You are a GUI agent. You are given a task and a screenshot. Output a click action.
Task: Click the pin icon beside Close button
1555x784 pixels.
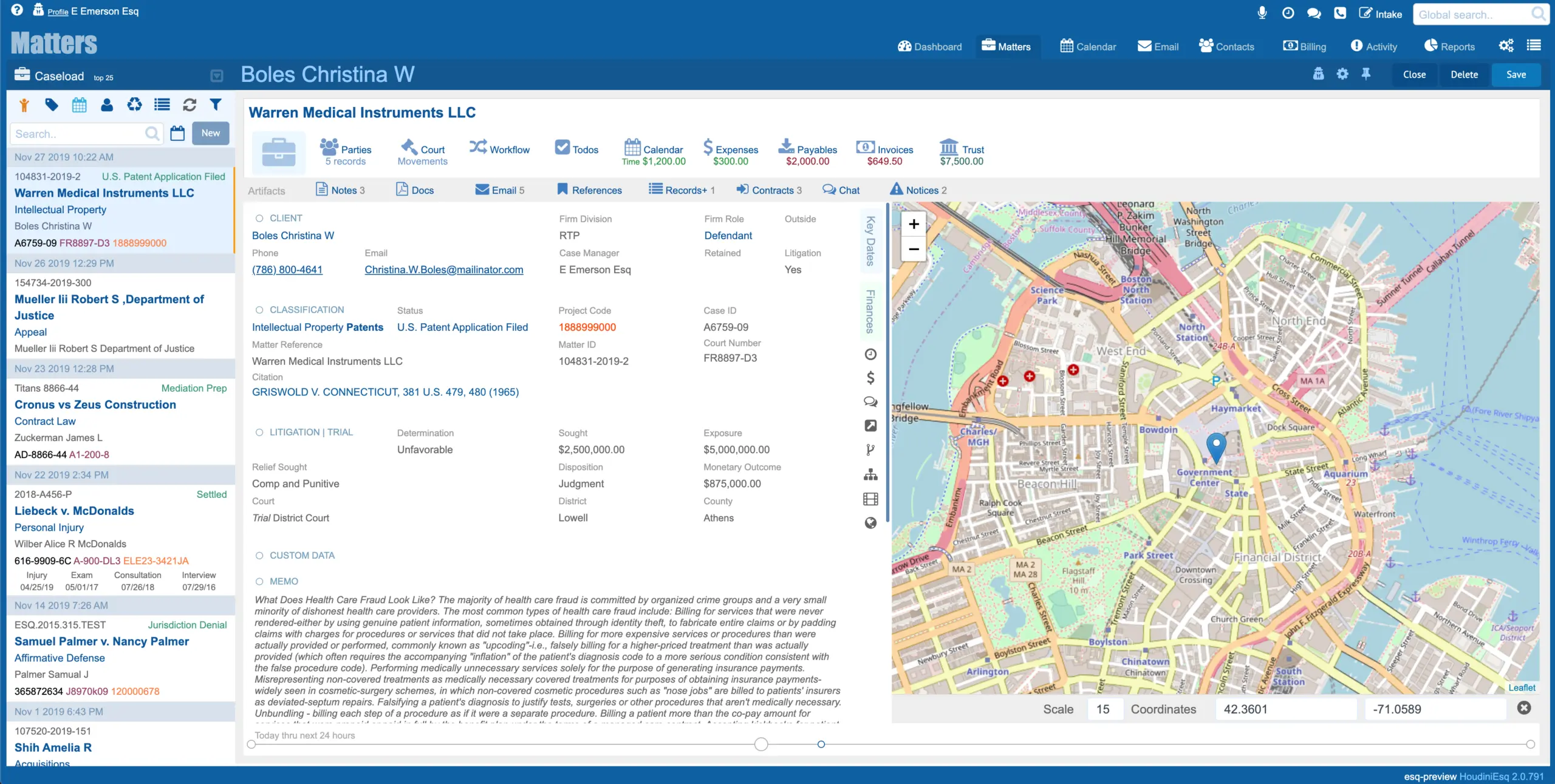coord(1366,74)
